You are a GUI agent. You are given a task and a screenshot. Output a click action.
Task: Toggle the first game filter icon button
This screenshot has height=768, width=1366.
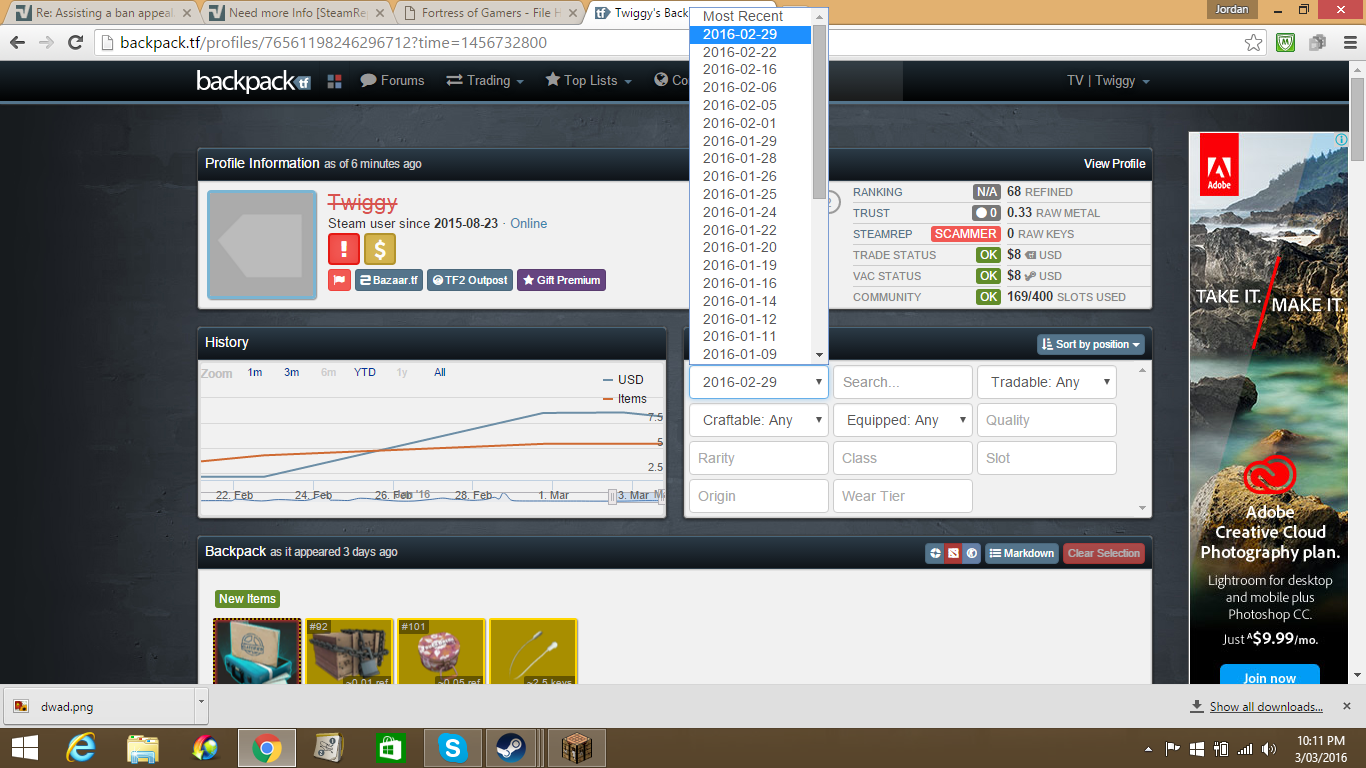point(935,553)
